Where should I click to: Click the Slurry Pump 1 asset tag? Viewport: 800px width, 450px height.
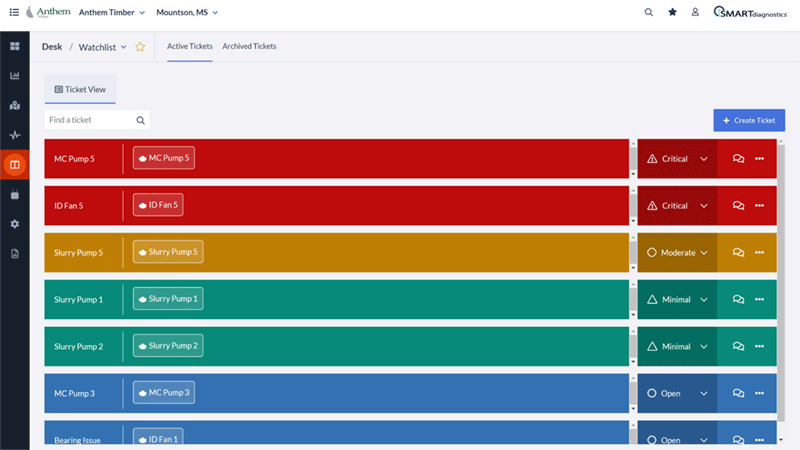168,299
